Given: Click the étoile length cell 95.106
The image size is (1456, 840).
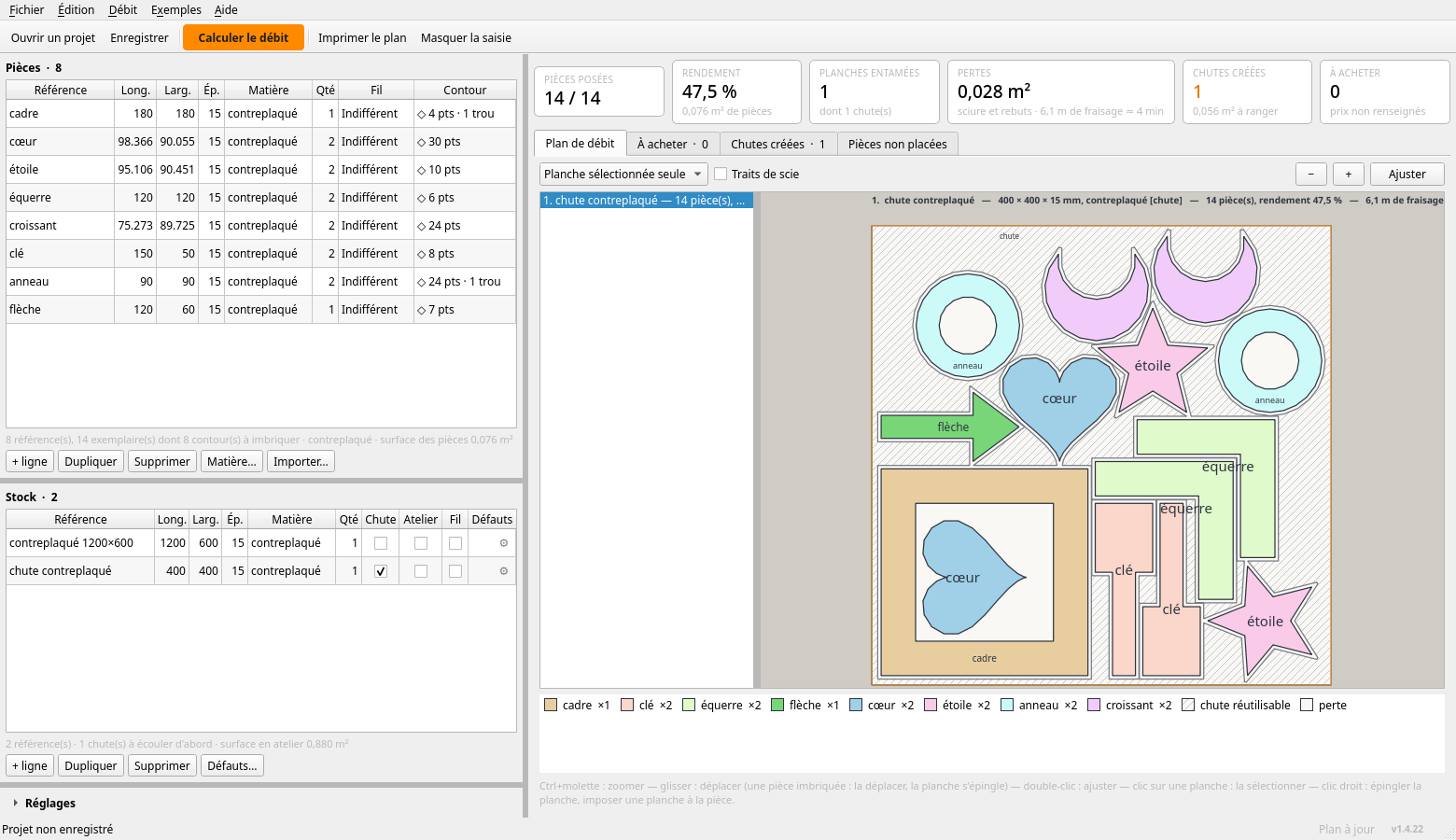Looking at the screenshot, I should pyautogui.click(x=135, y=170).
